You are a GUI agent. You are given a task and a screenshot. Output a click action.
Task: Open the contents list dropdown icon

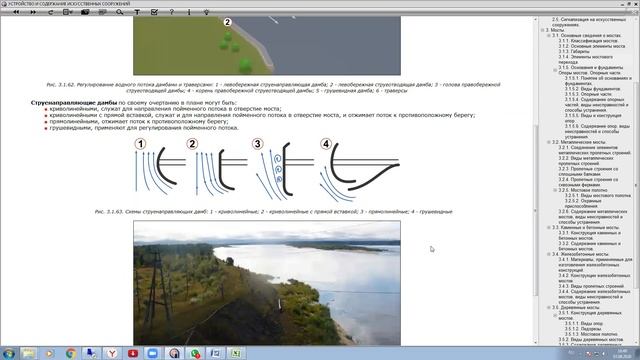68,12
